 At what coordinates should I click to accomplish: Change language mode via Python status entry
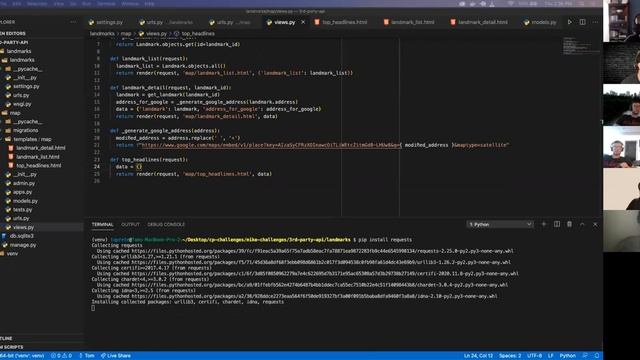coord(567,356)
